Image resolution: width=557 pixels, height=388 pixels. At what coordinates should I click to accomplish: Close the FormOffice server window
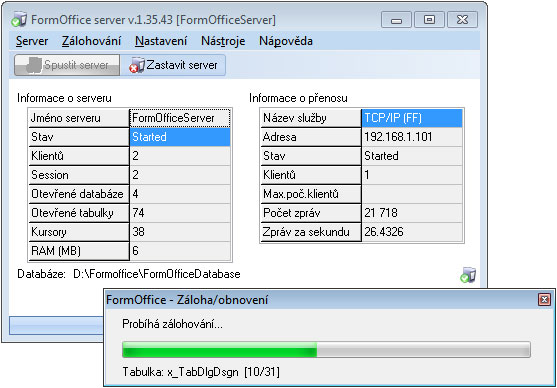(462, 20)
